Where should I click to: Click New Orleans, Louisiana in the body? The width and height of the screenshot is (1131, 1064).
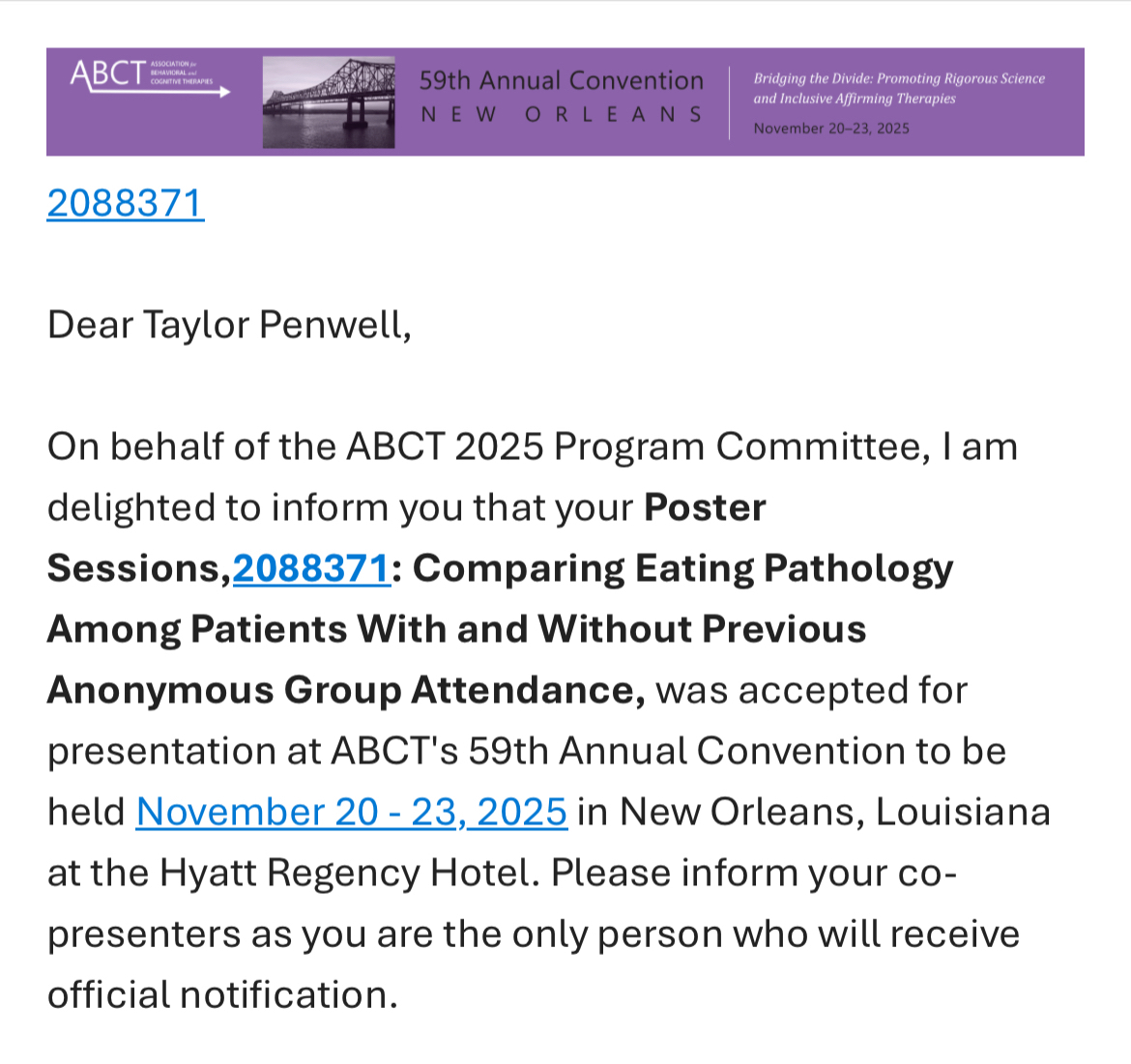click(834, 812)
